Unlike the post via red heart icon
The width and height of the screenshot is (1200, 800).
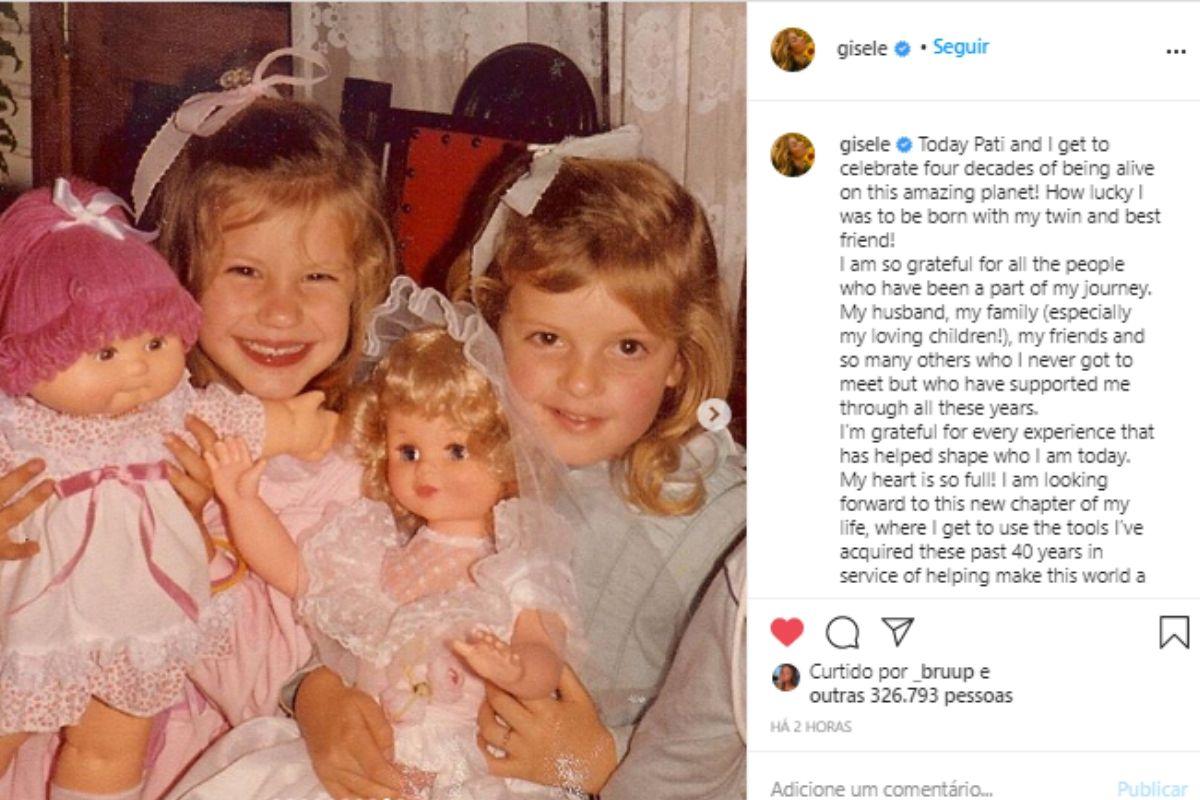click(x=787, y=632)
